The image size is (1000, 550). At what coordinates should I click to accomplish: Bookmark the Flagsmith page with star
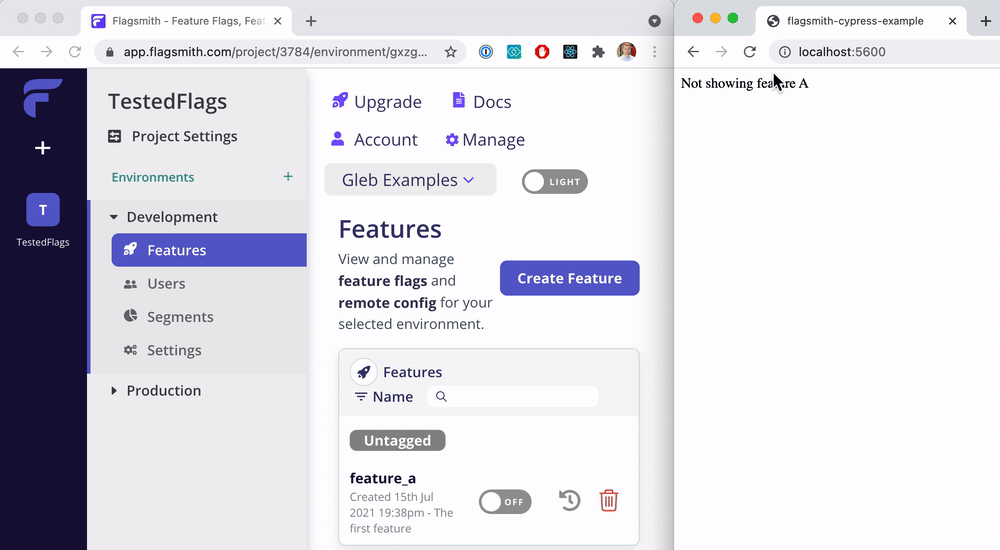[451, 52]
